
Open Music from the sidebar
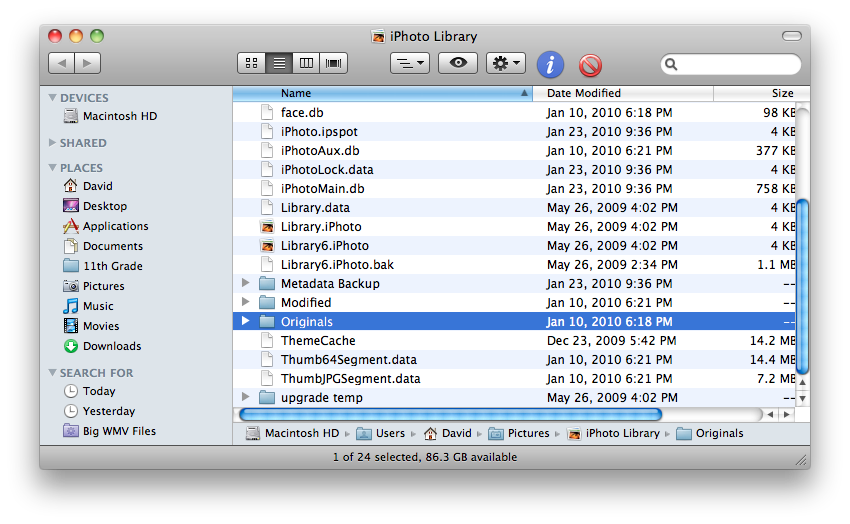88,306
